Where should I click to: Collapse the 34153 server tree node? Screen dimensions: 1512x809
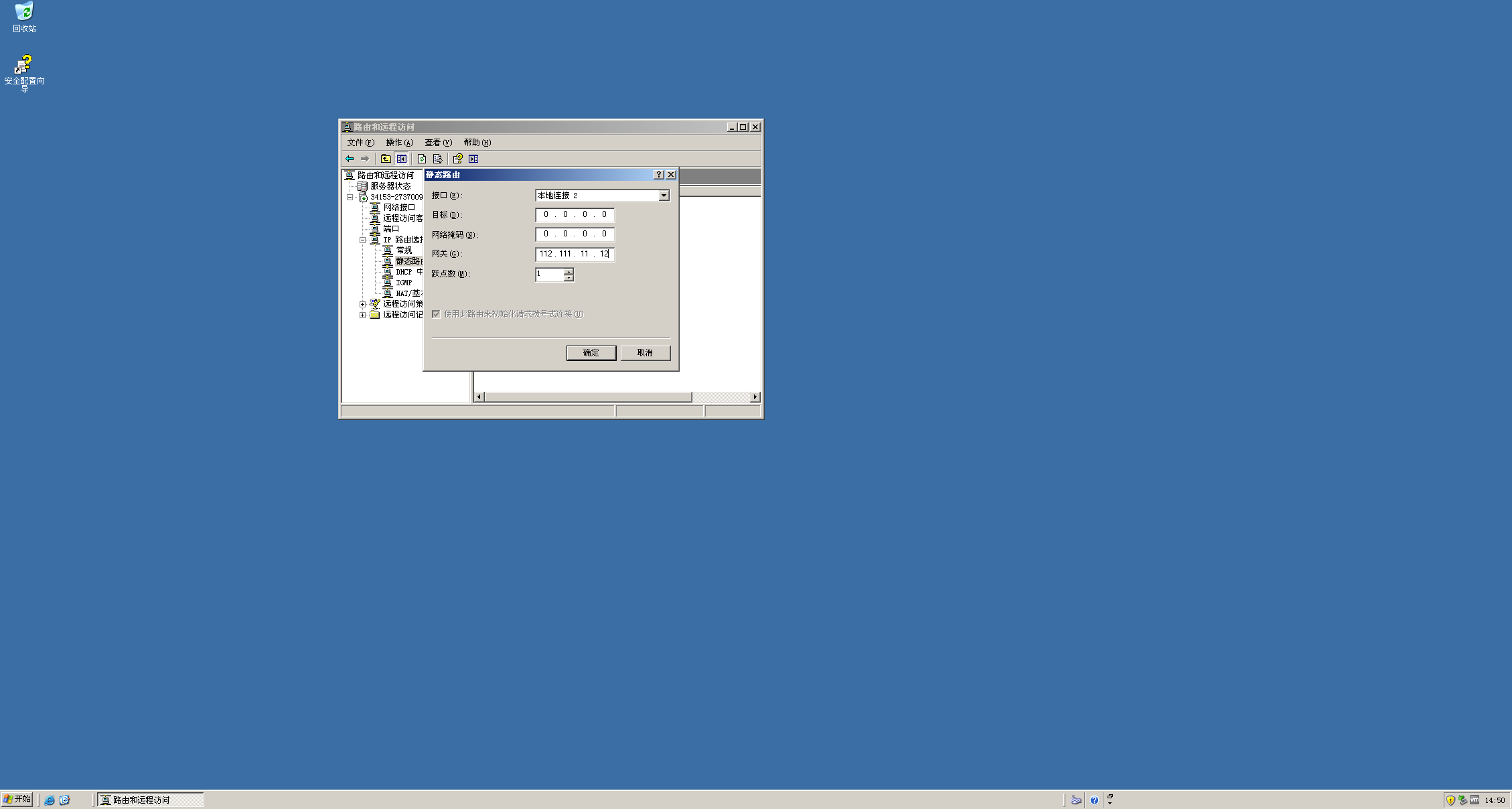(x=350, y=197)
